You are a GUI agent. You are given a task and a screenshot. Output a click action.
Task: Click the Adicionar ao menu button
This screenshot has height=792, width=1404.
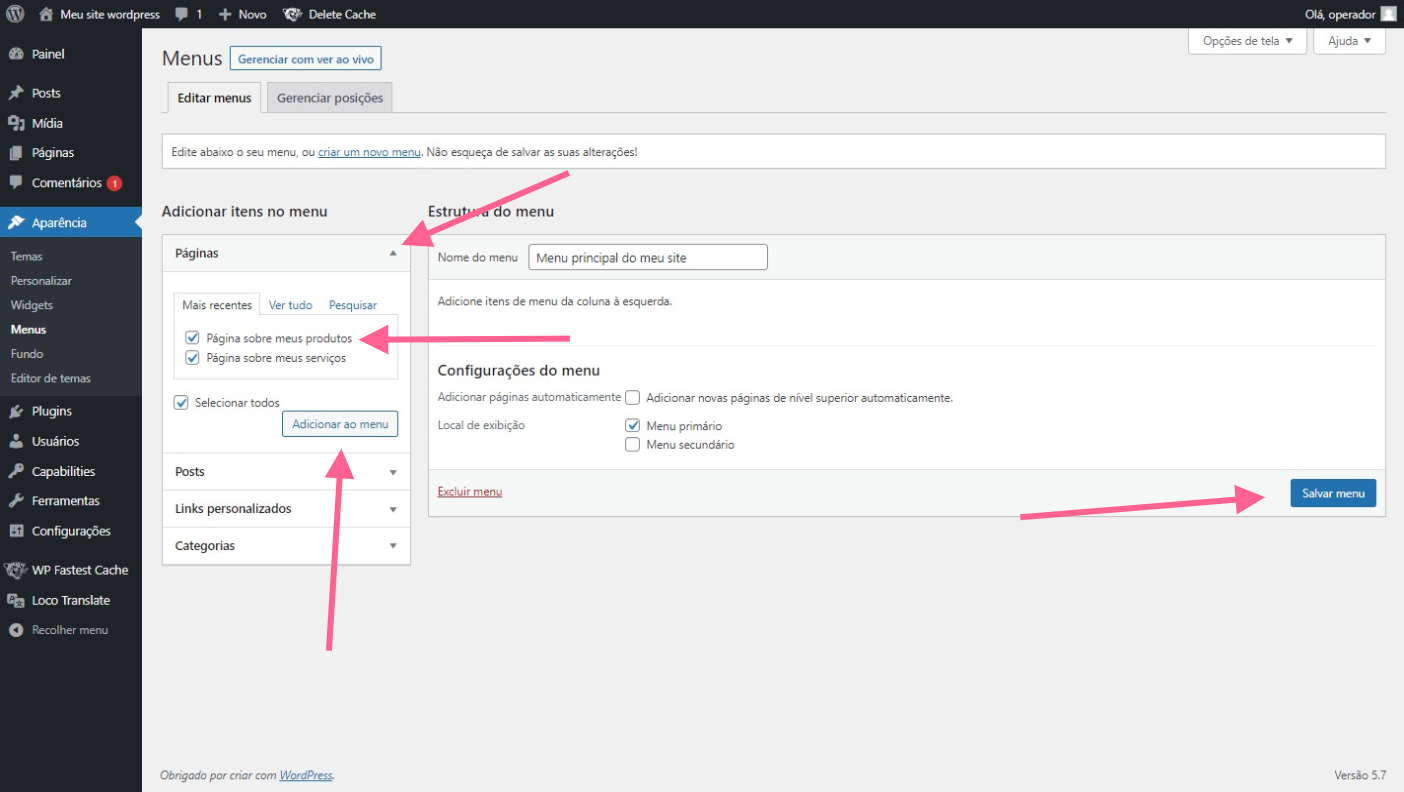tap(340, 424)
